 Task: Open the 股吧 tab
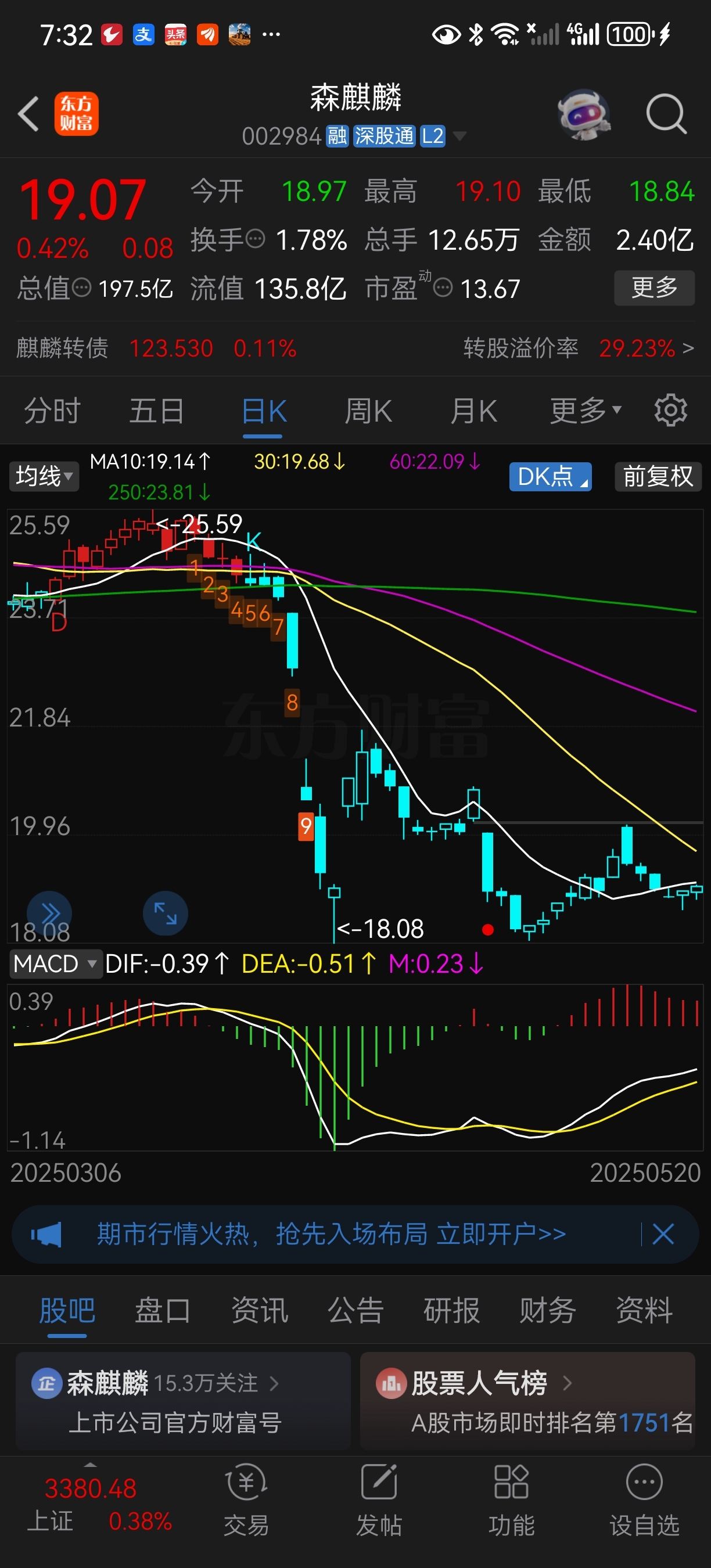(x=67, y=1310)
